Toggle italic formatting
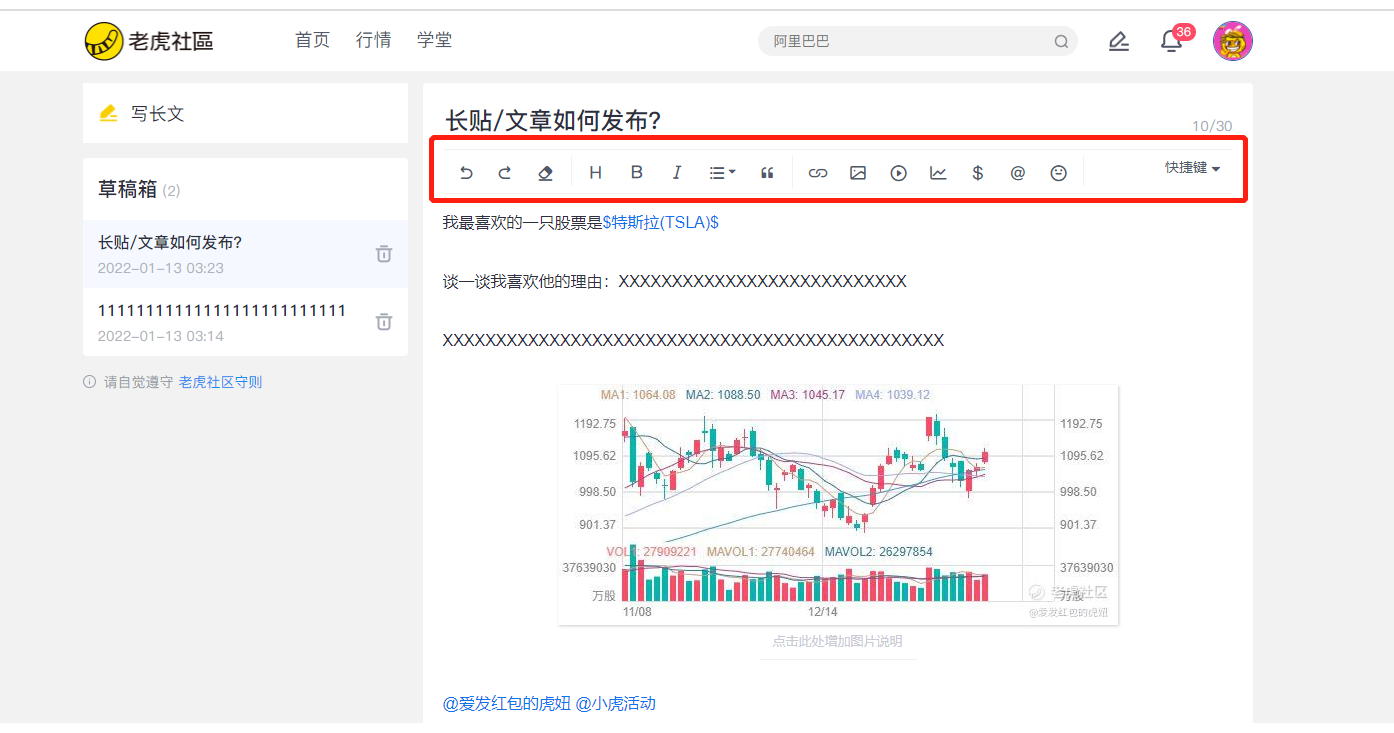 pyautogui.click(x=677, y=173)
